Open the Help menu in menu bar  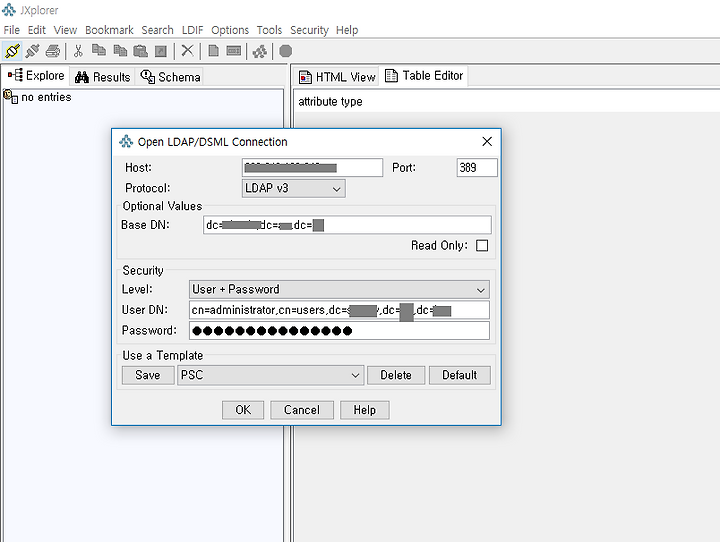347,30
